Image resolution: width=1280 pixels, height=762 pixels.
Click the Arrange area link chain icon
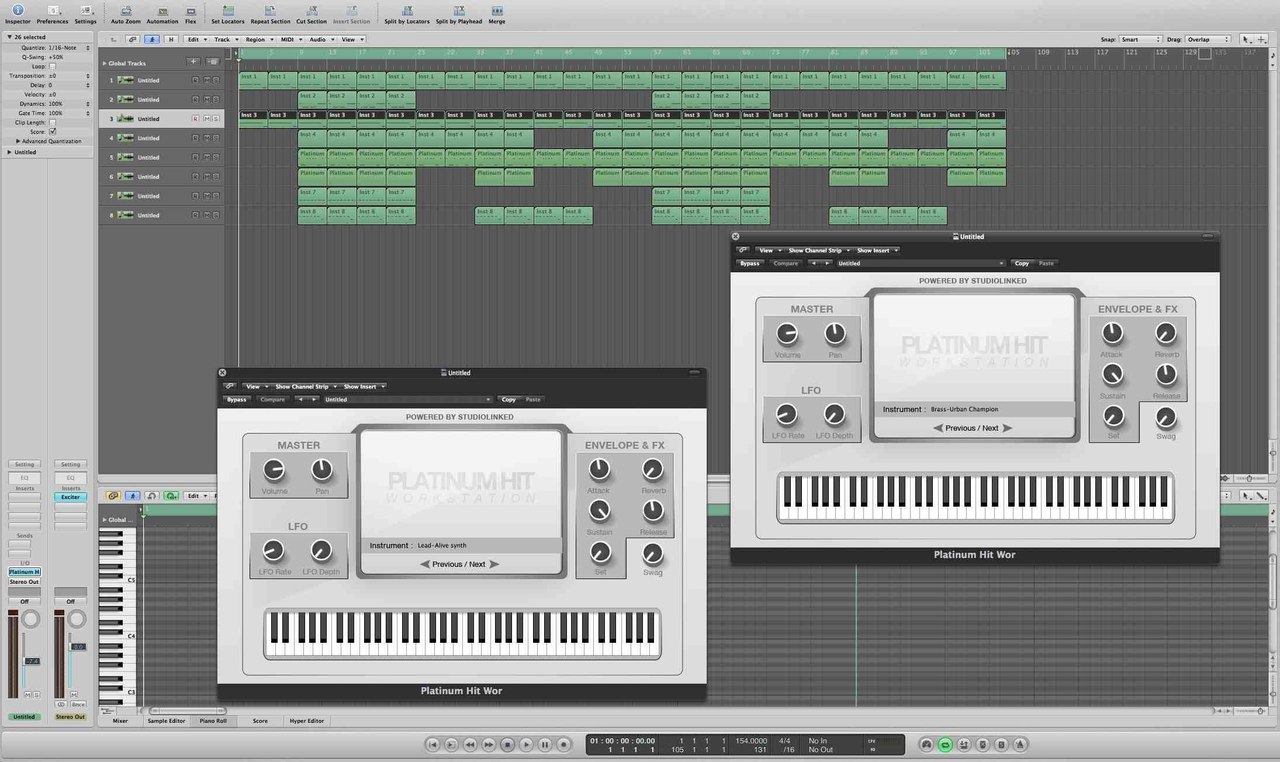pos(132,39)
